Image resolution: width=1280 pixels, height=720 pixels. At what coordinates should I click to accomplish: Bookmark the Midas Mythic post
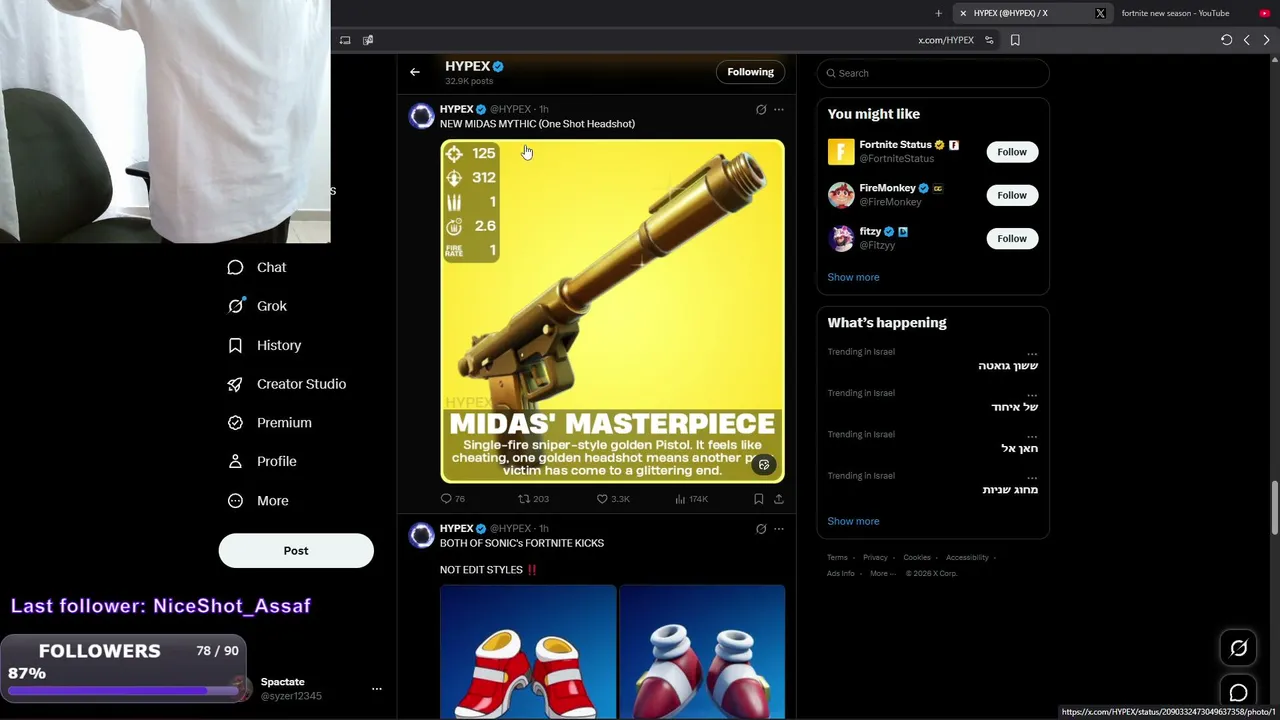(759, 498)
